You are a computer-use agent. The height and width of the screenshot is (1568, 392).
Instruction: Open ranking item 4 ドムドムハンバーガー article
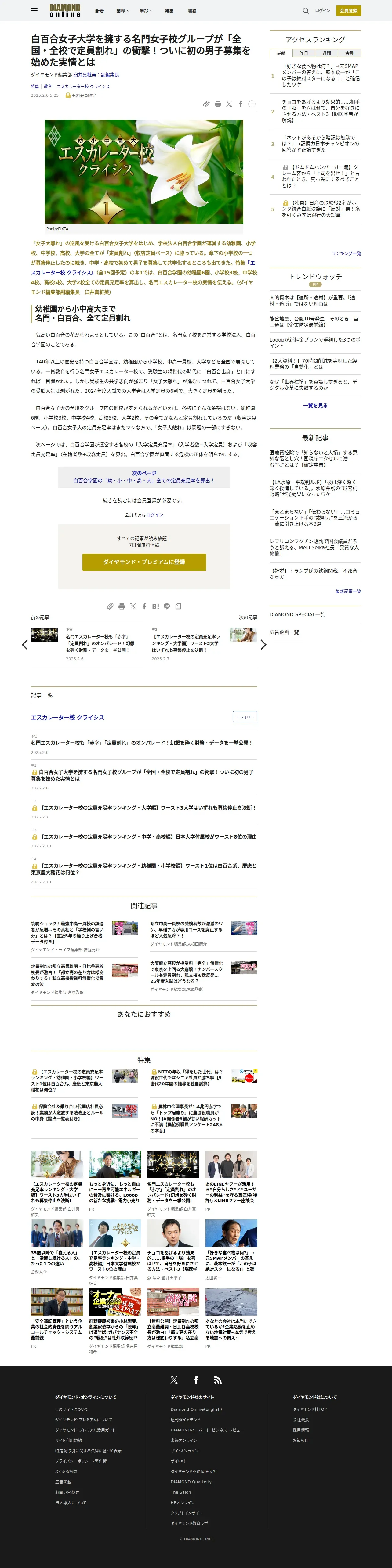321,176
